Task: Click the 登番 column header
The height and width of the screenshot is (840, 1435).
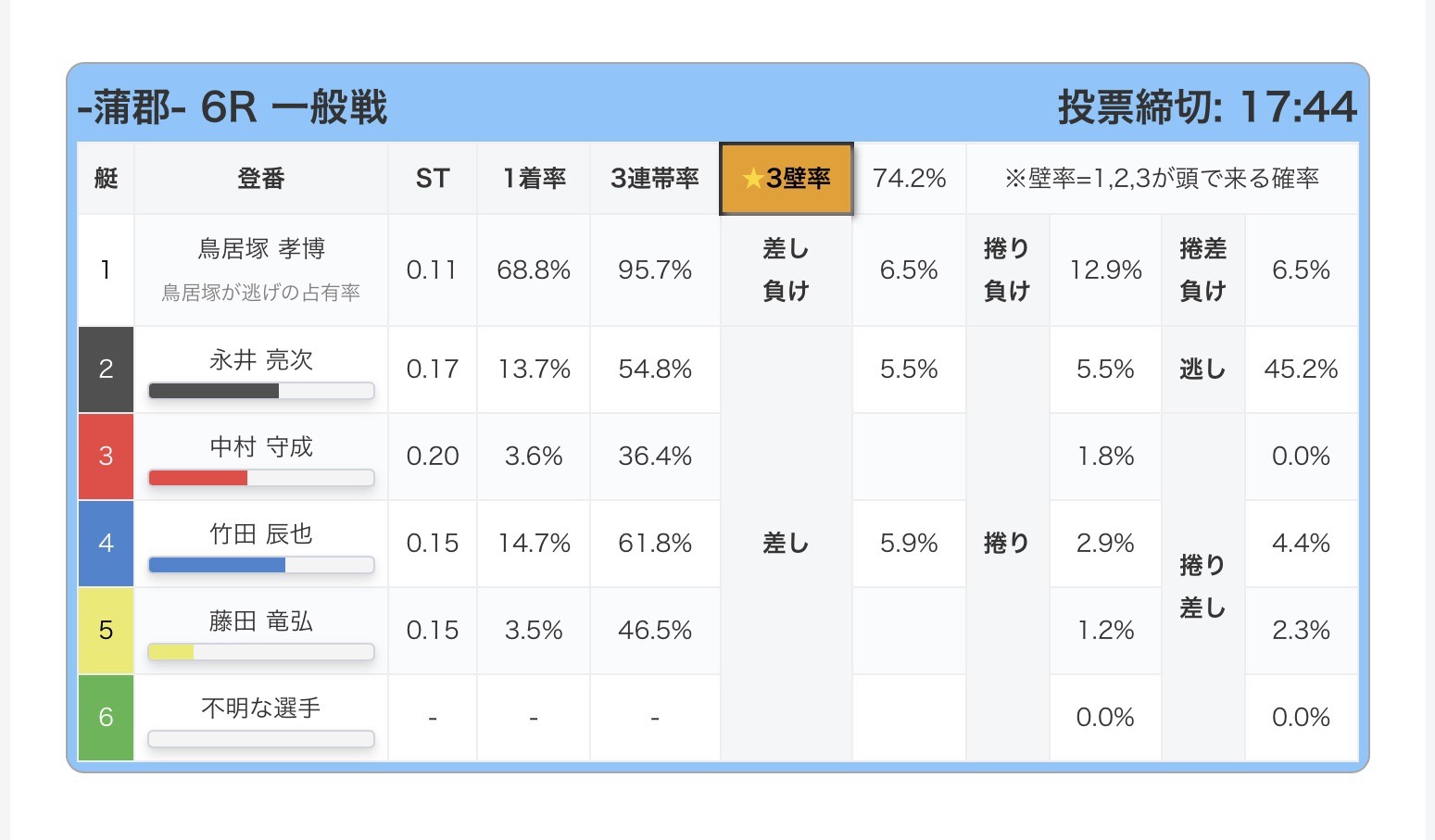Action: coord(261,179)
